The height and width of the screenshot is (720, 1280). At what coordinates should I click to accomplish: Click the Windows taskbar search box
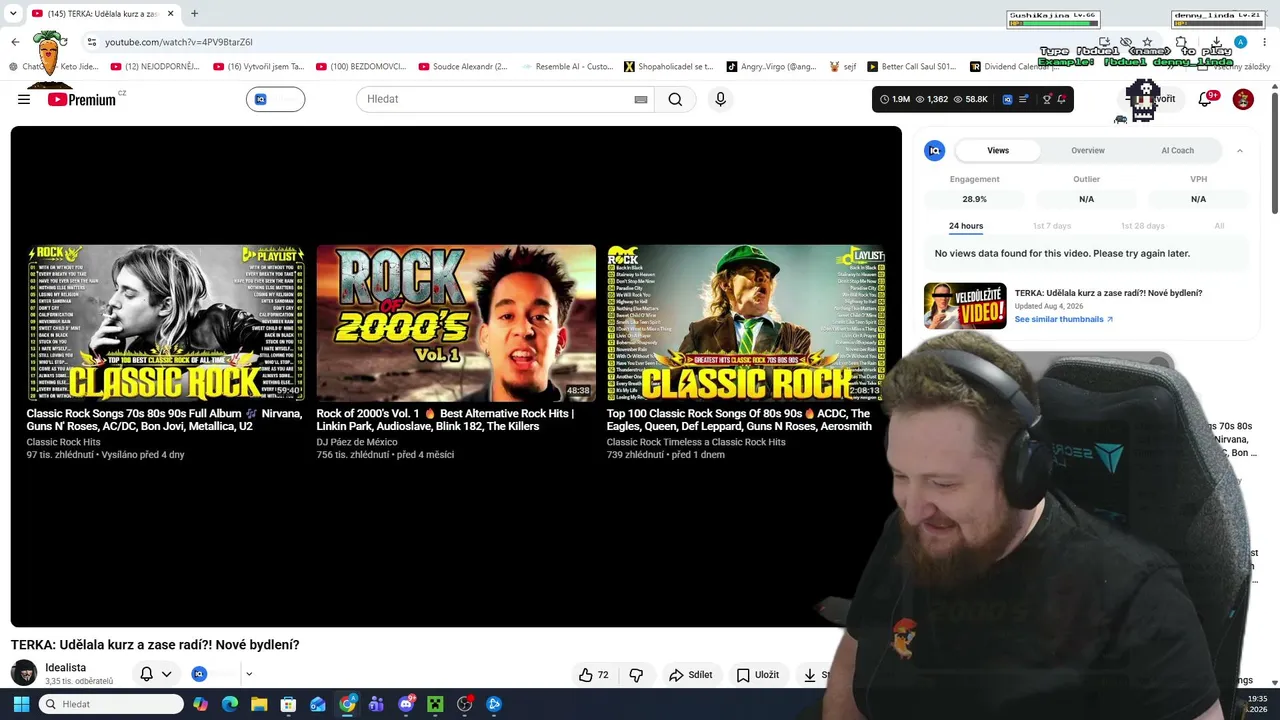pos(111,704)
